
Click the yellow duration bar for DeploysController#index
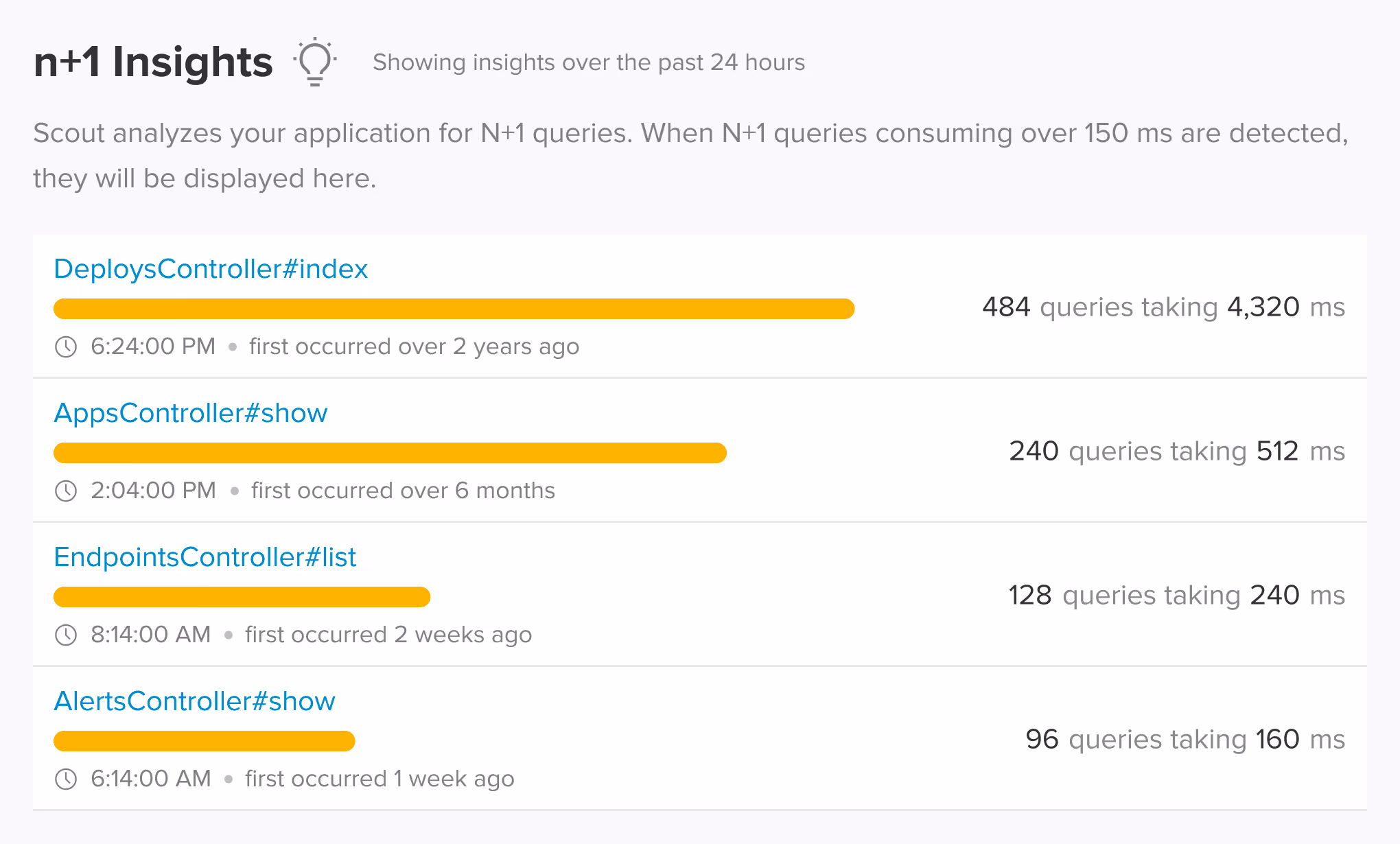click(x=453, y=308)
